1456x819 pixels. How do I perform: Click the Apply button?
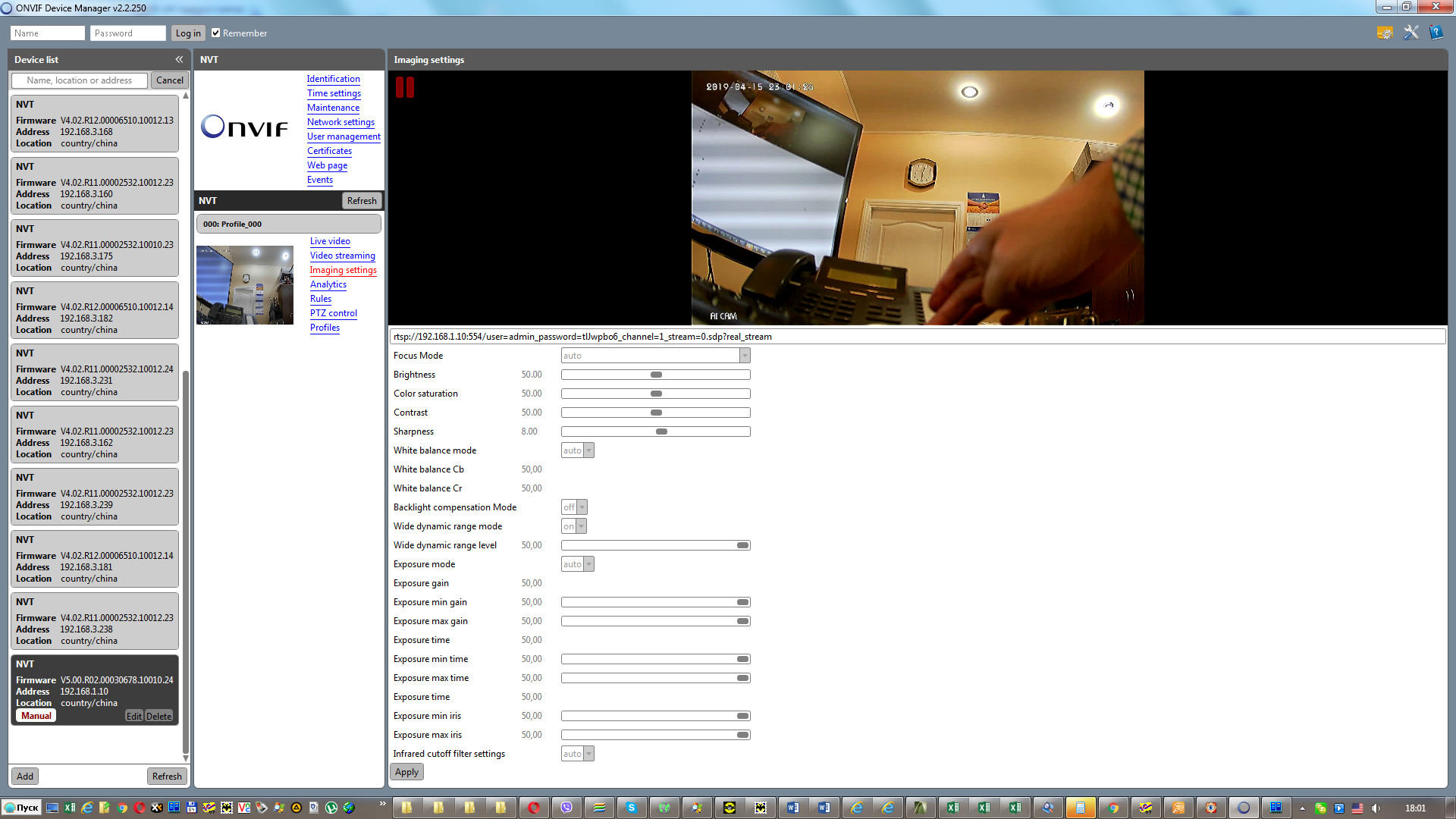point(406,772)
